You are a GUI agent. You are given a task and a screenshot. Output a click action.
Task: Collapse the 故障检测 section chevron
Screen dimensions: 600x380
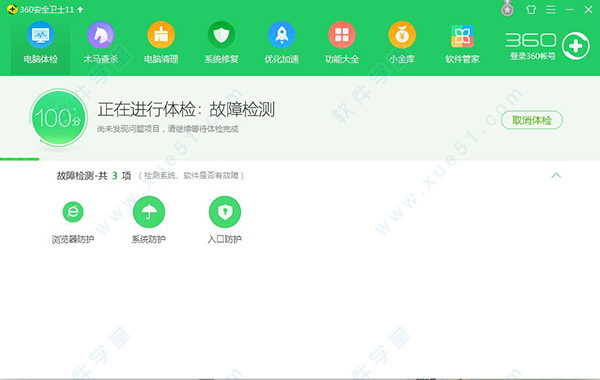click(556, 175)
